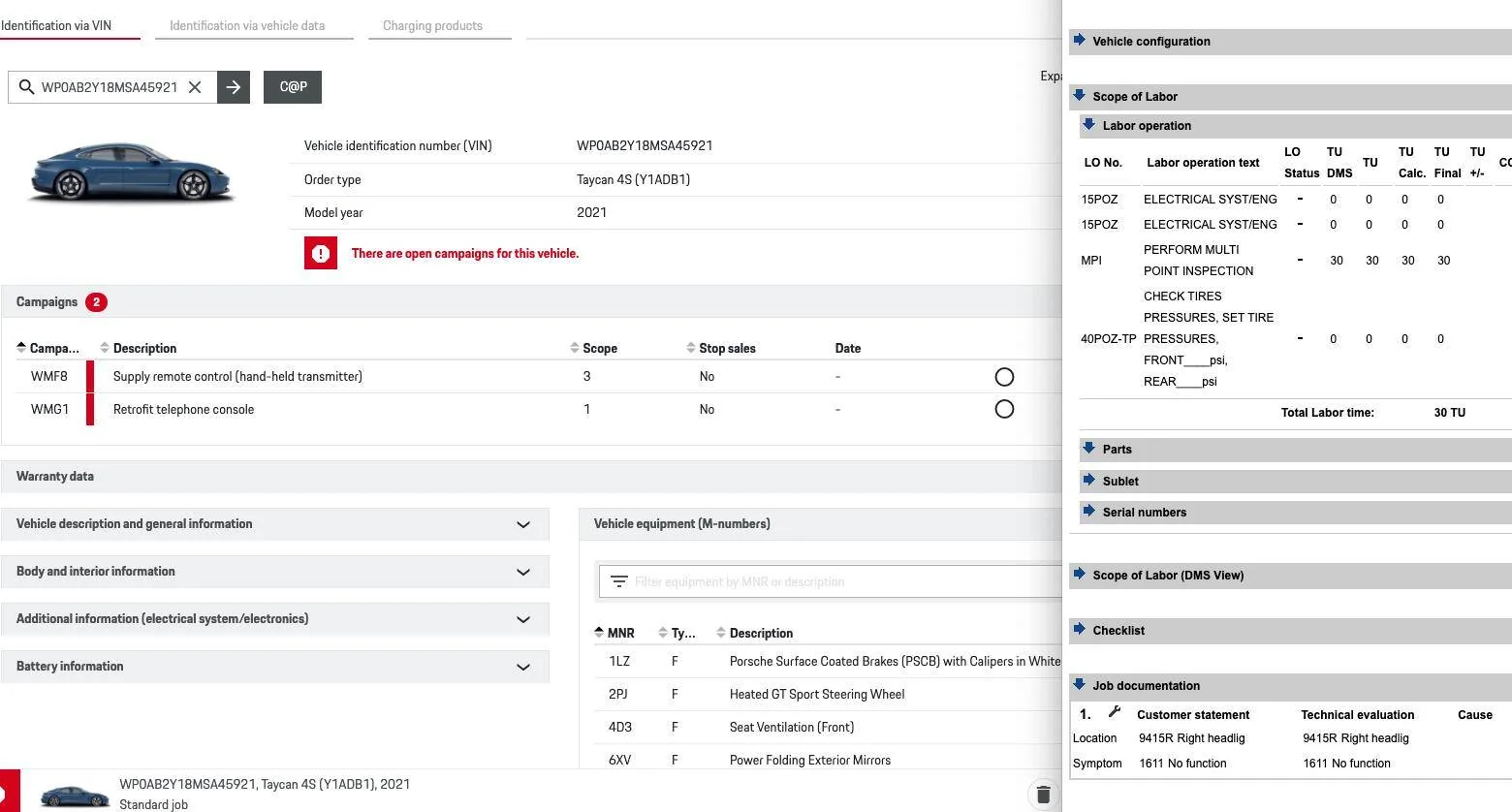1512x812 pixels.
Task: Click 'Total Labor time:' label
Action: (1327, 413)
